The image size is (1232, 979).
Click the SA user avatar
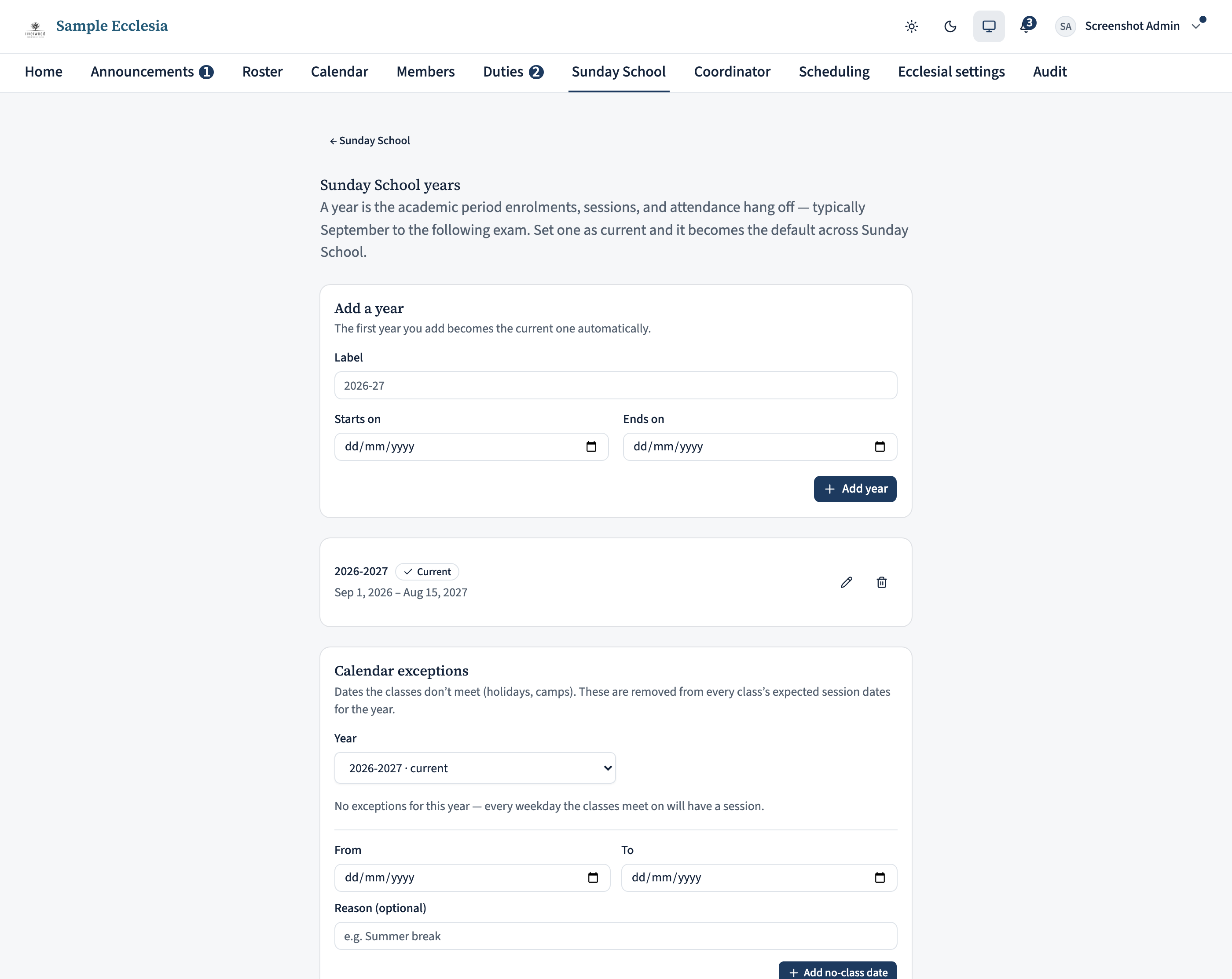tap(1065, 26)
